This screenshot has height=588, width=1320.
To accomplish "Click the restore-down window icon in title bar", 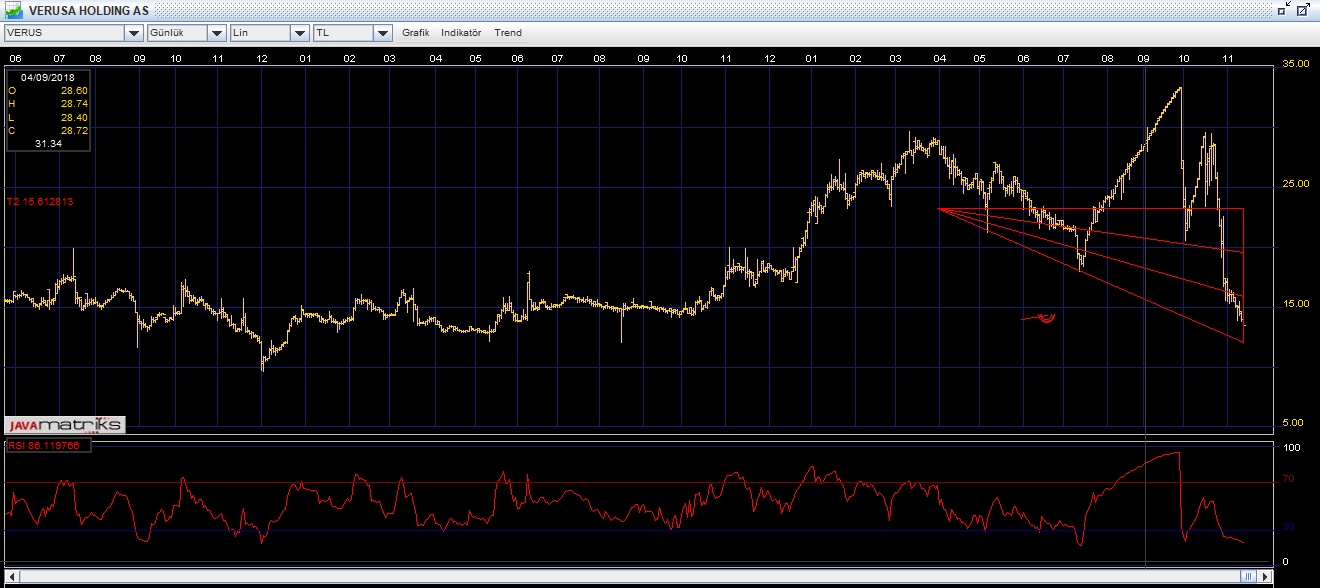I will [1283, 9].
